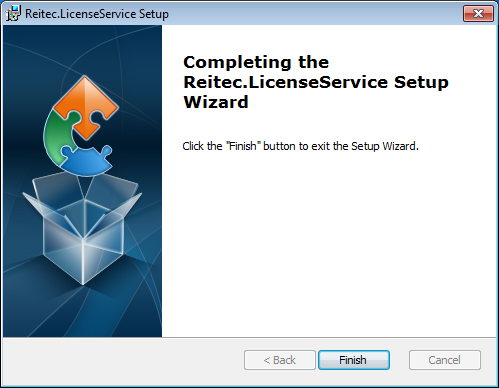Click the Reitec.LicenseService Setup title bar text

97,14
